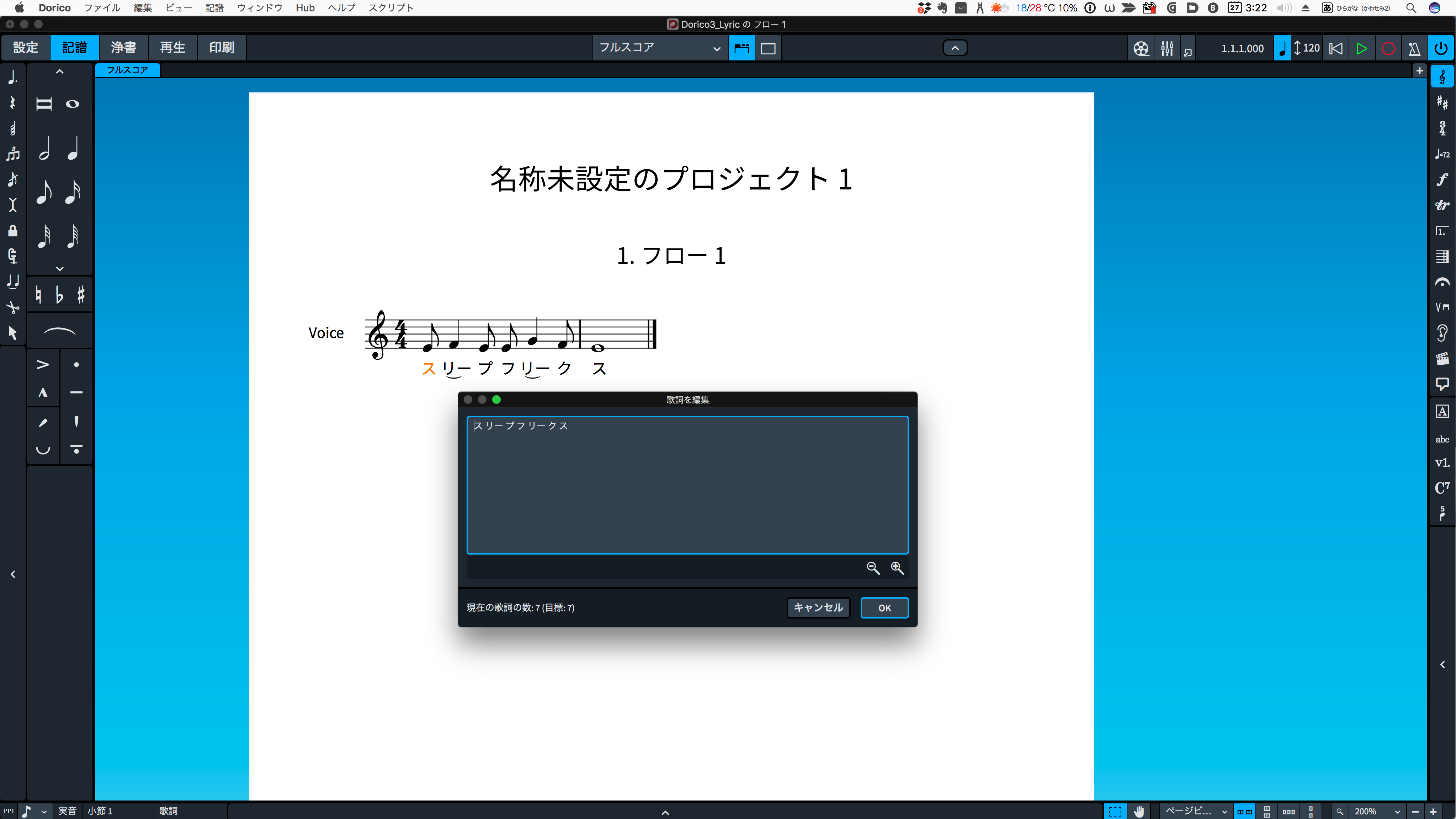Image resolution: width=1456 pixels, height=819 pixels.
Task: Open the dynamics forte panel
Action: [1442, 180]
